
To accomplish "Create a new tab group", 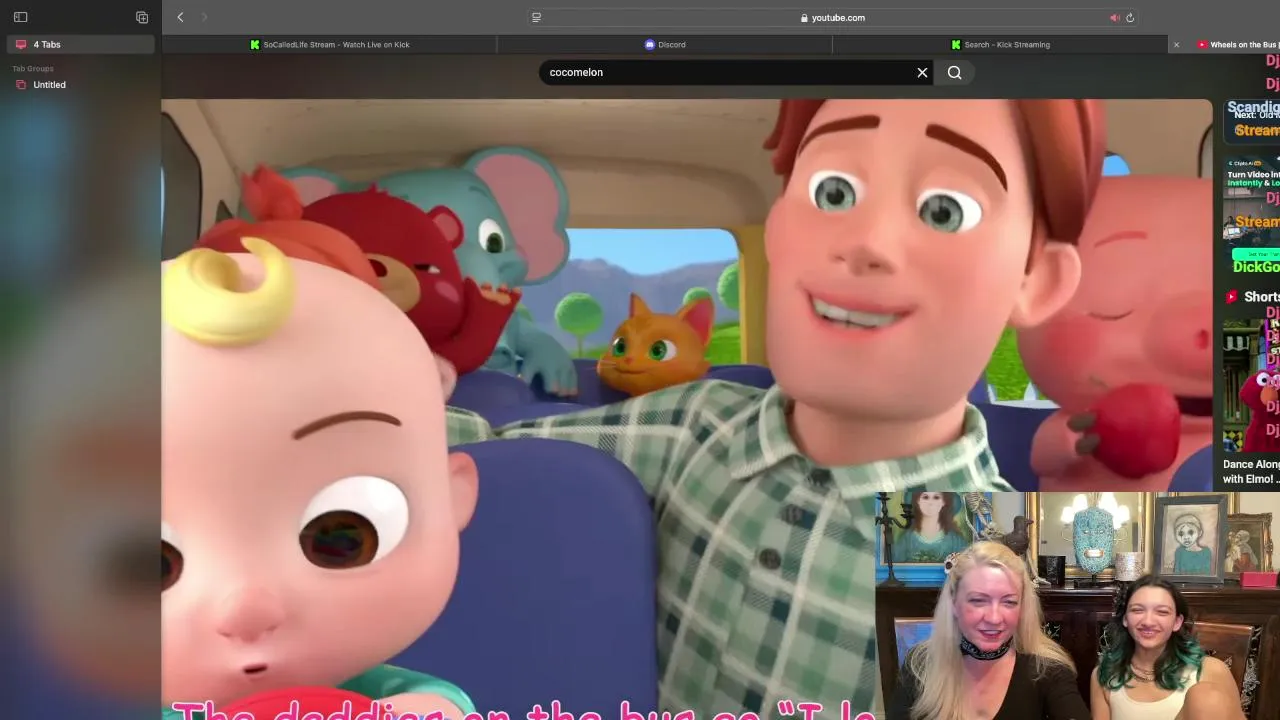I will pyautogui.click(x=142, y=17).
